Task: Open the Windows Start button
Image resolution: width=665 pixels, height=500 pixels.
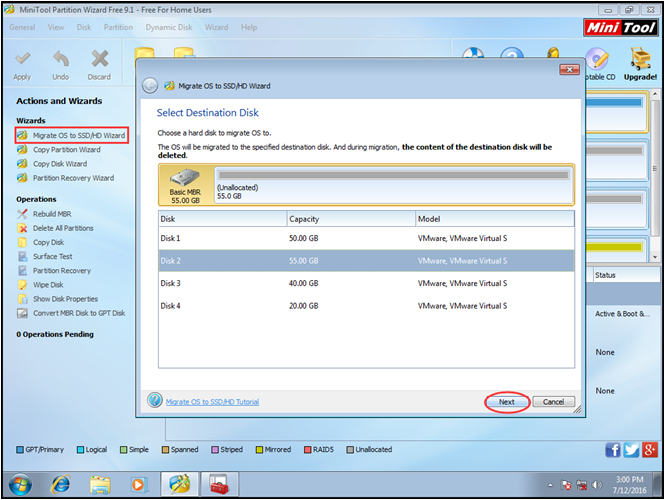Action: pyautogui.click(x=20, y=484)
